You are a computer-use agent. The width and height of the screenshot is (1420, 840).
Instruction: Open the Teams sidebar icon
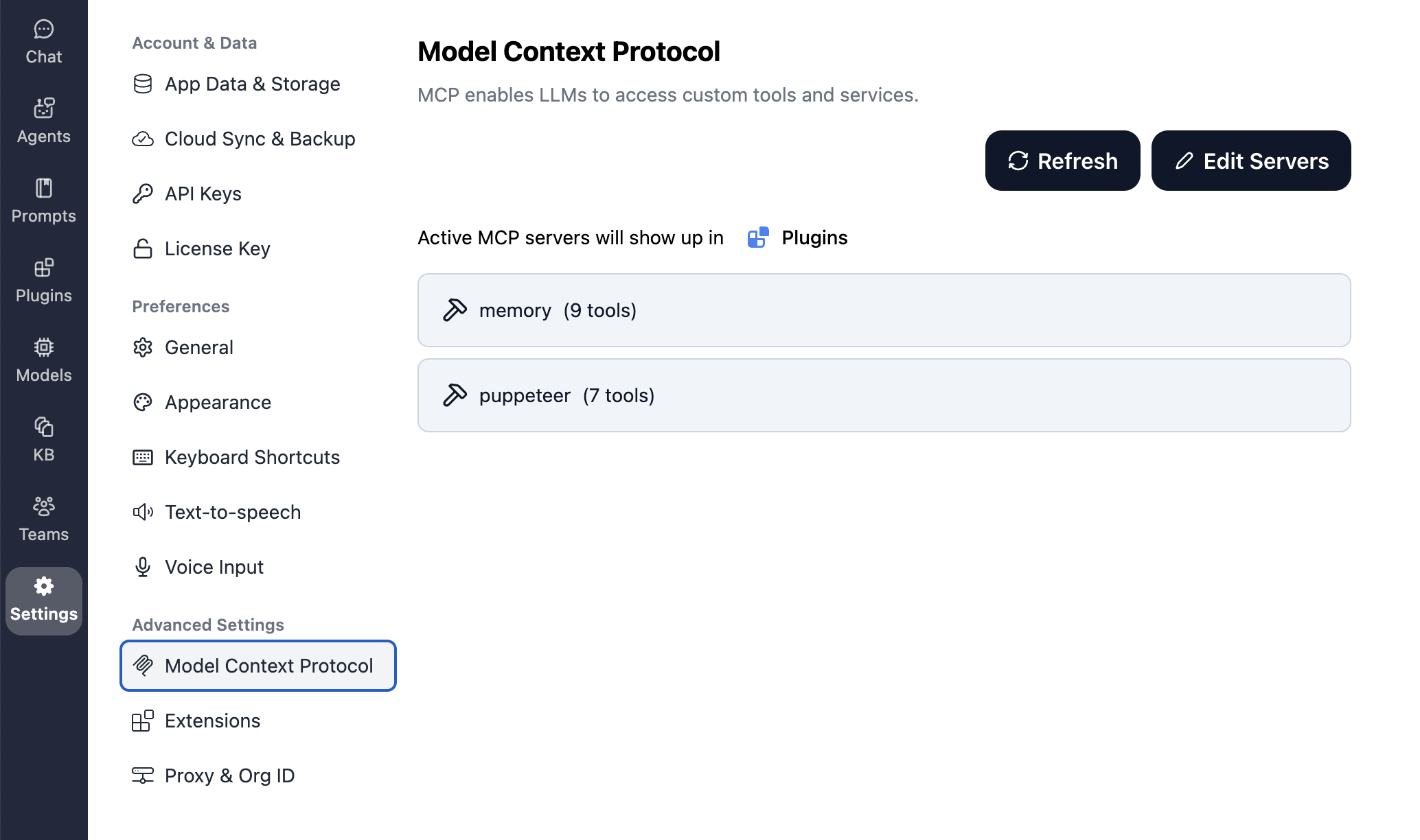pos(44,519)
